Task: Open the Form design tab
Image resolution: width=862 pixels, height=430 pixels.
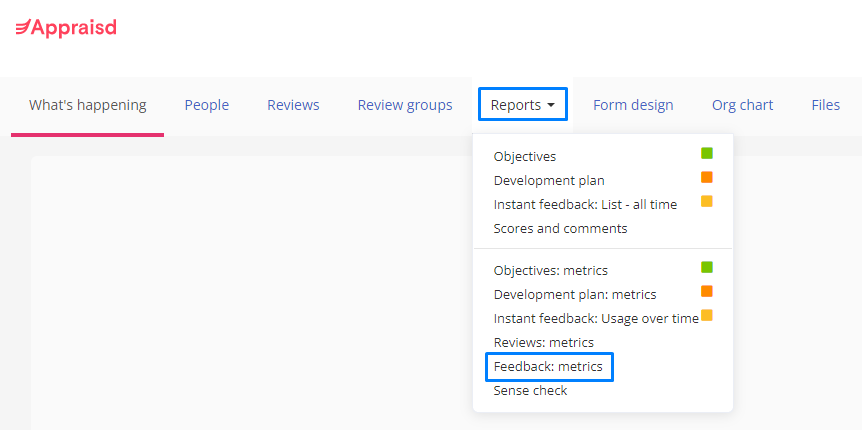Action: pyautogui.click(x=633, y=105)
